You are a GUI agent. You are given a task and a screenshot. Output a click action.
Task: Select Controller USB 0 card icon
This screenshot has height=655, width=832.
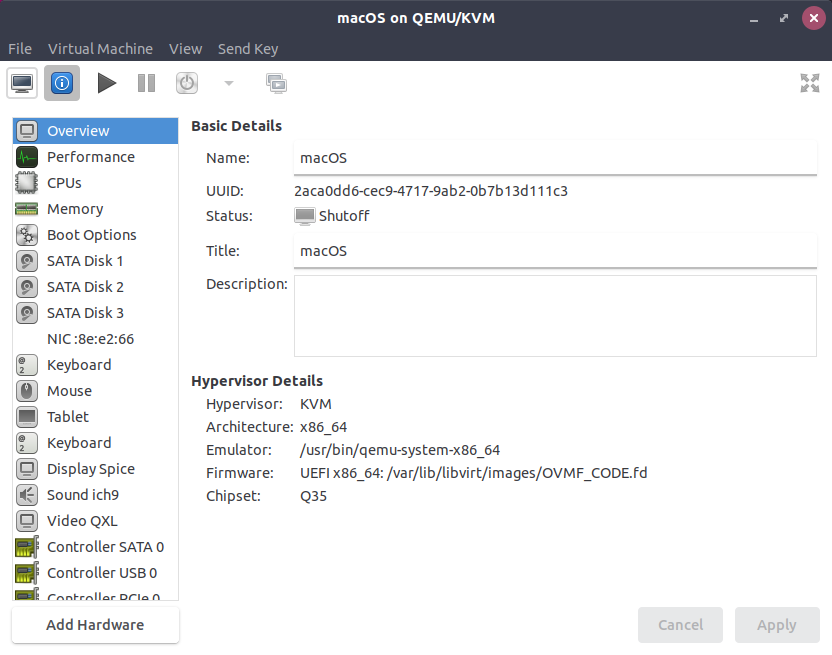[x=27, y=573]
